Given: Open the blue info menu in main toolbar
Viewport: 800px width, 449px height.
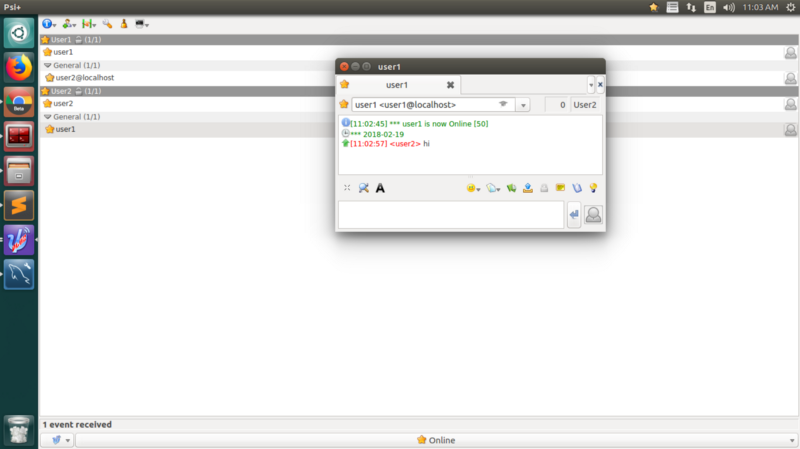Looking at the screenshot, I should [x=48, y=23].
